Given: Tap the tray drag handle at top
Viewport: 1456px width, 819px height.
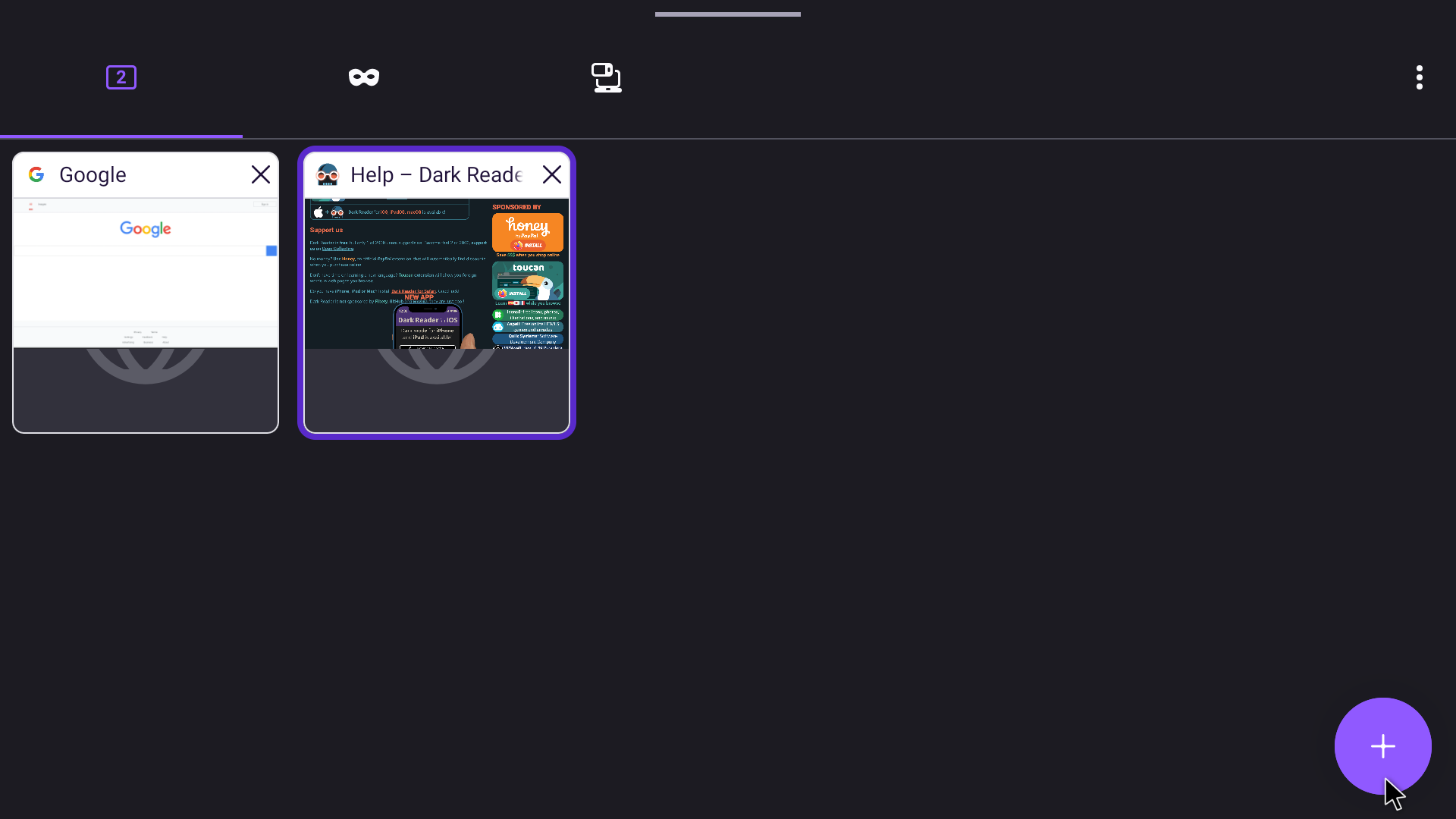Looking at the screenshot, I should click(x=728, y=14).
